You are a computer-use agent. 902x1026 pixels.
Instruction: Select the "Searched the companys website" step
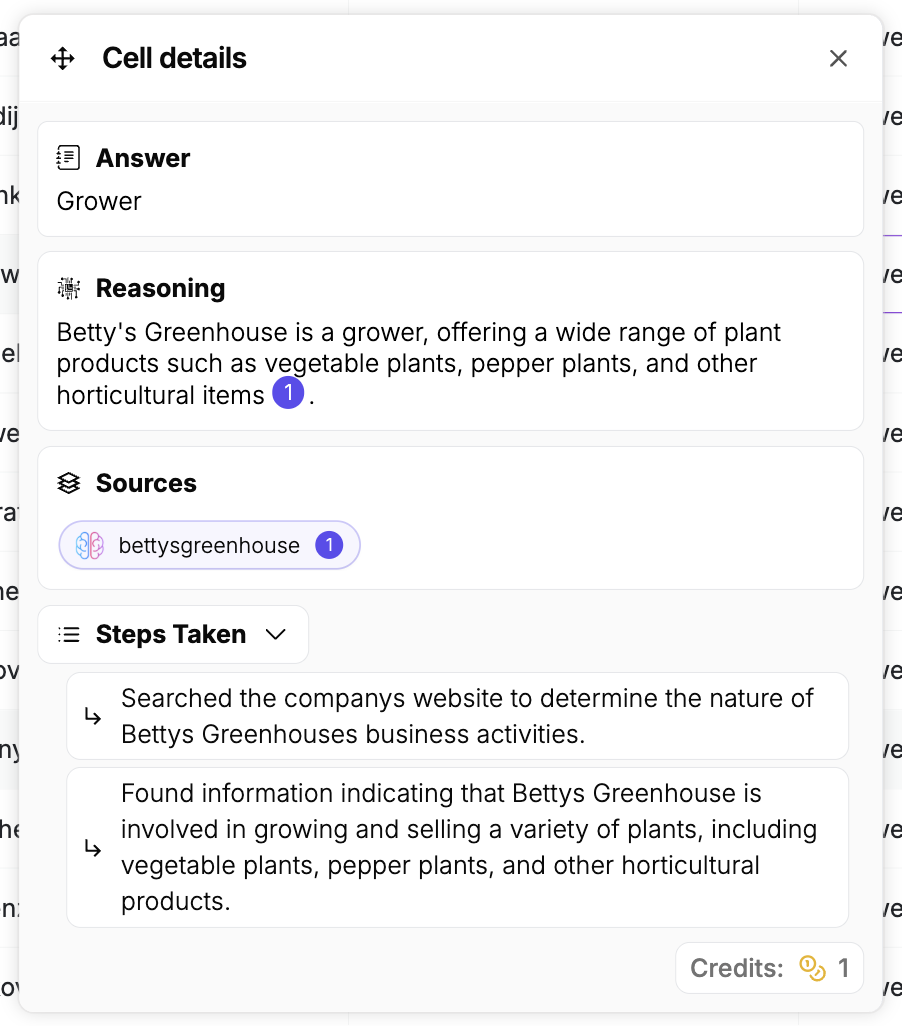click(467, 716)
